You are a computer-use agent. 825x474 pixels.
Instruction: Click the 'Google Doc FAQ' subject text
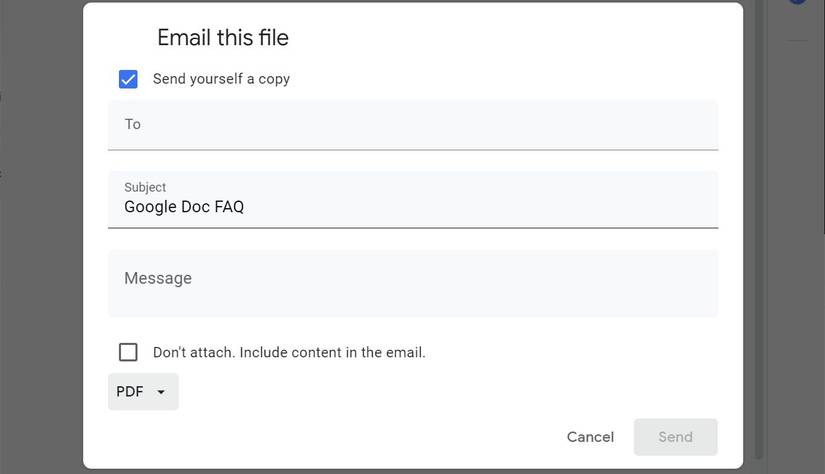click(x=184, y=207)
